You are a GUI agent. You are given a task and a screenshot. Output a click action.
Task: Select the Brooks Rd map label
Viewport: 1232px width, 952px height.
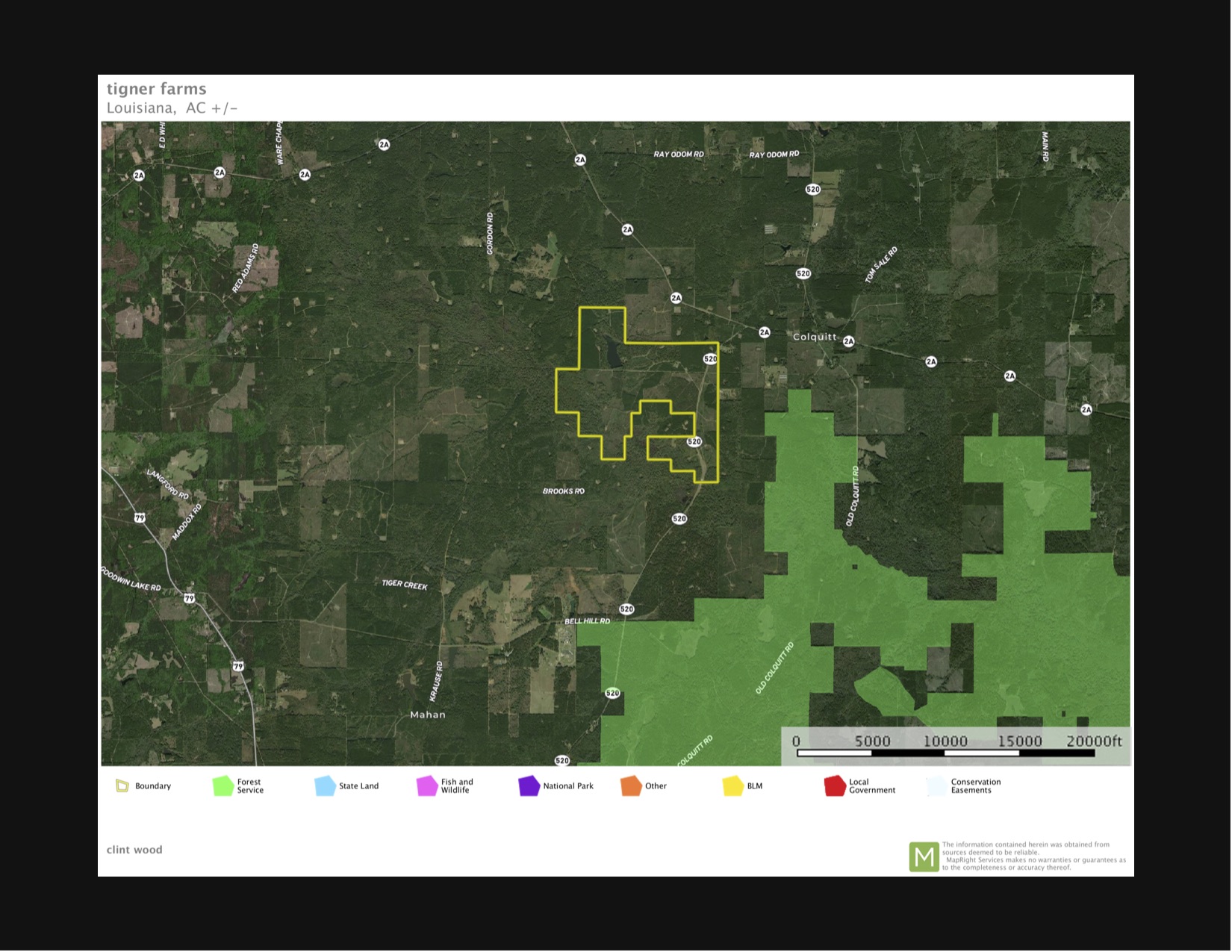[564, 491]
